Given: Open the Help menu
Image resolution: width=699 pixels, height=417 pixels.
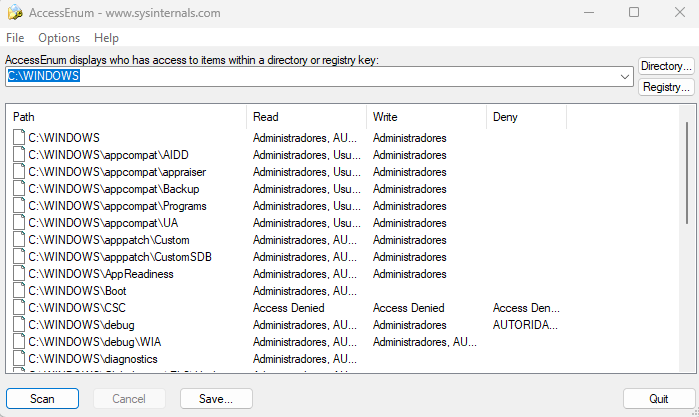Looking at the screenshot, I should 106,38.
